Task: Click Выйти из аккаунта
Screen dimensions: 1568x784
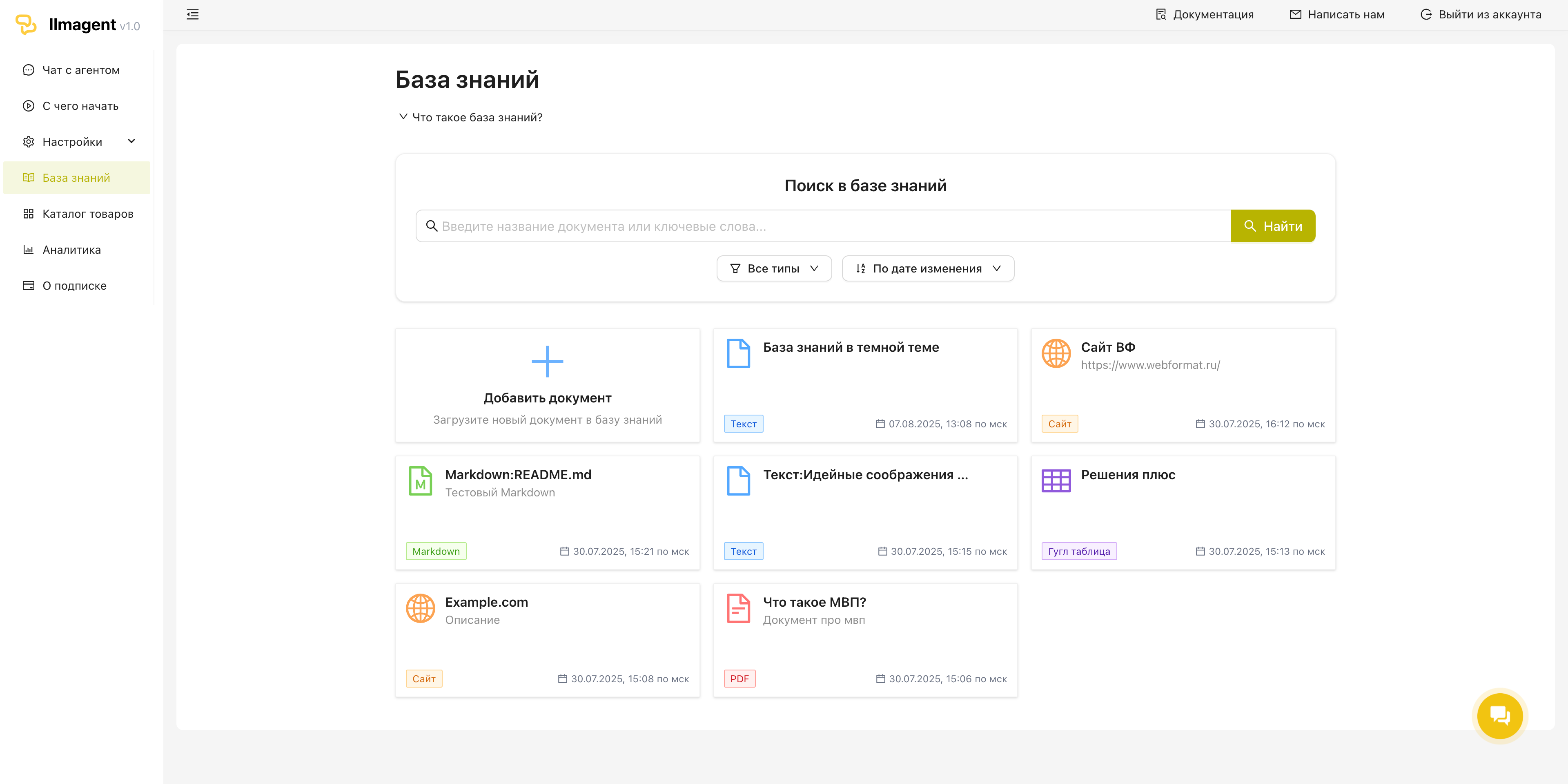Action: click(1480, 15)
